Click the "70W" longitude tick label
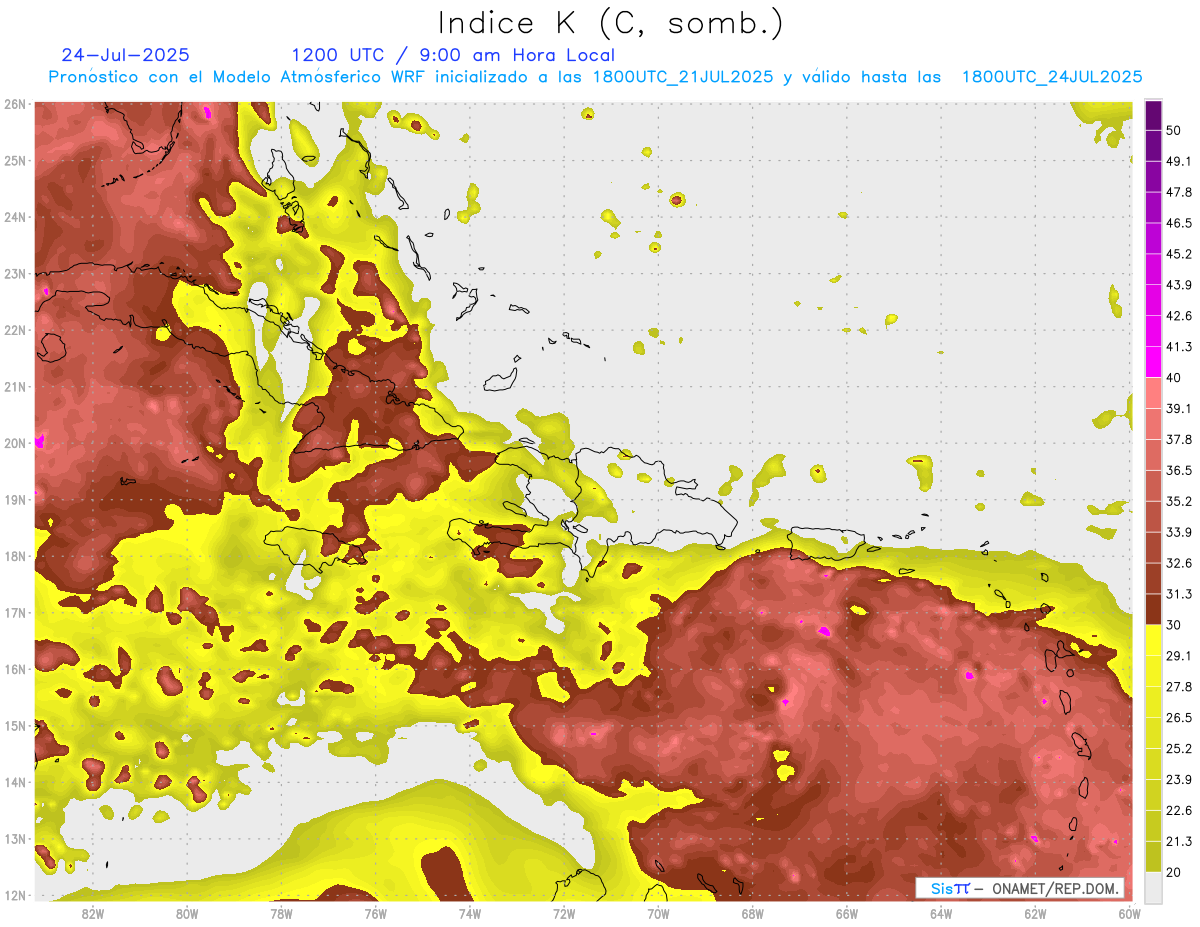Screen dimensions: 1200x927 click(x=658, y=913)
